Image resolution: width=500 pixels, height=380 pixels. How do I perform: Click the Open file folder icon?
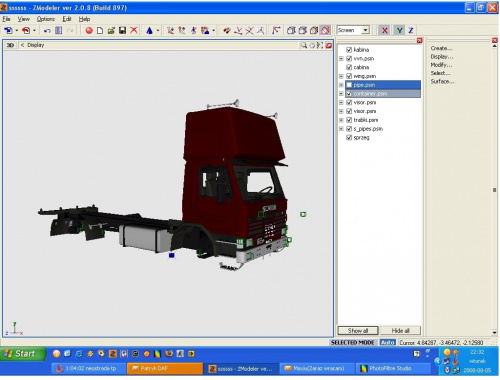111,31
